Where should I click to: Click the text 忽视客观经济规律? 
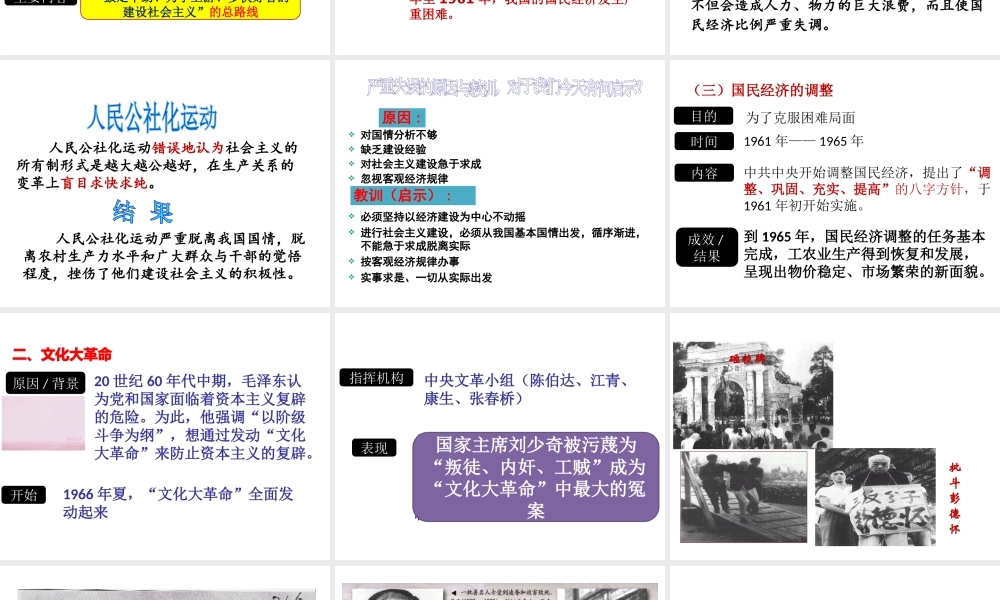(x=404, y=179)
